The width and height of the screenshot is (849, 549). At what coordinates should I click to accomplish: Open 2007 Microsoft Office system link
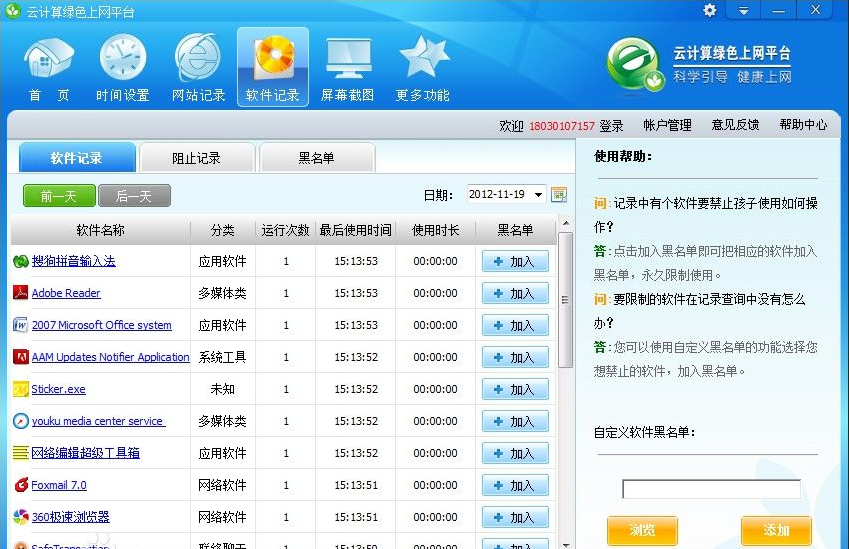click(102, 325)
